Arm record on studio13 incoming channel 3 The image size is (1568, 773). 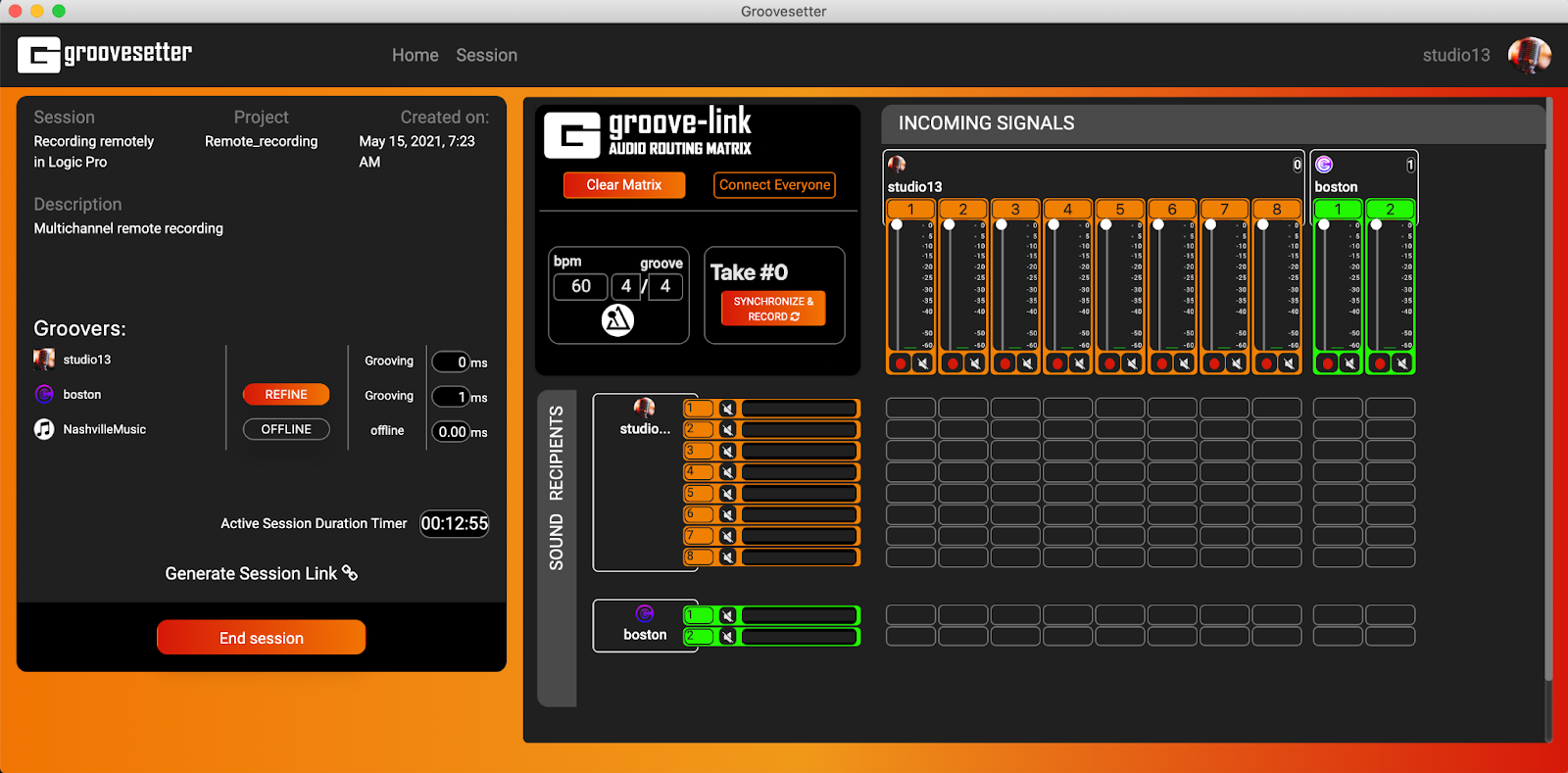pyautogui.click(x=1004, y=363)
